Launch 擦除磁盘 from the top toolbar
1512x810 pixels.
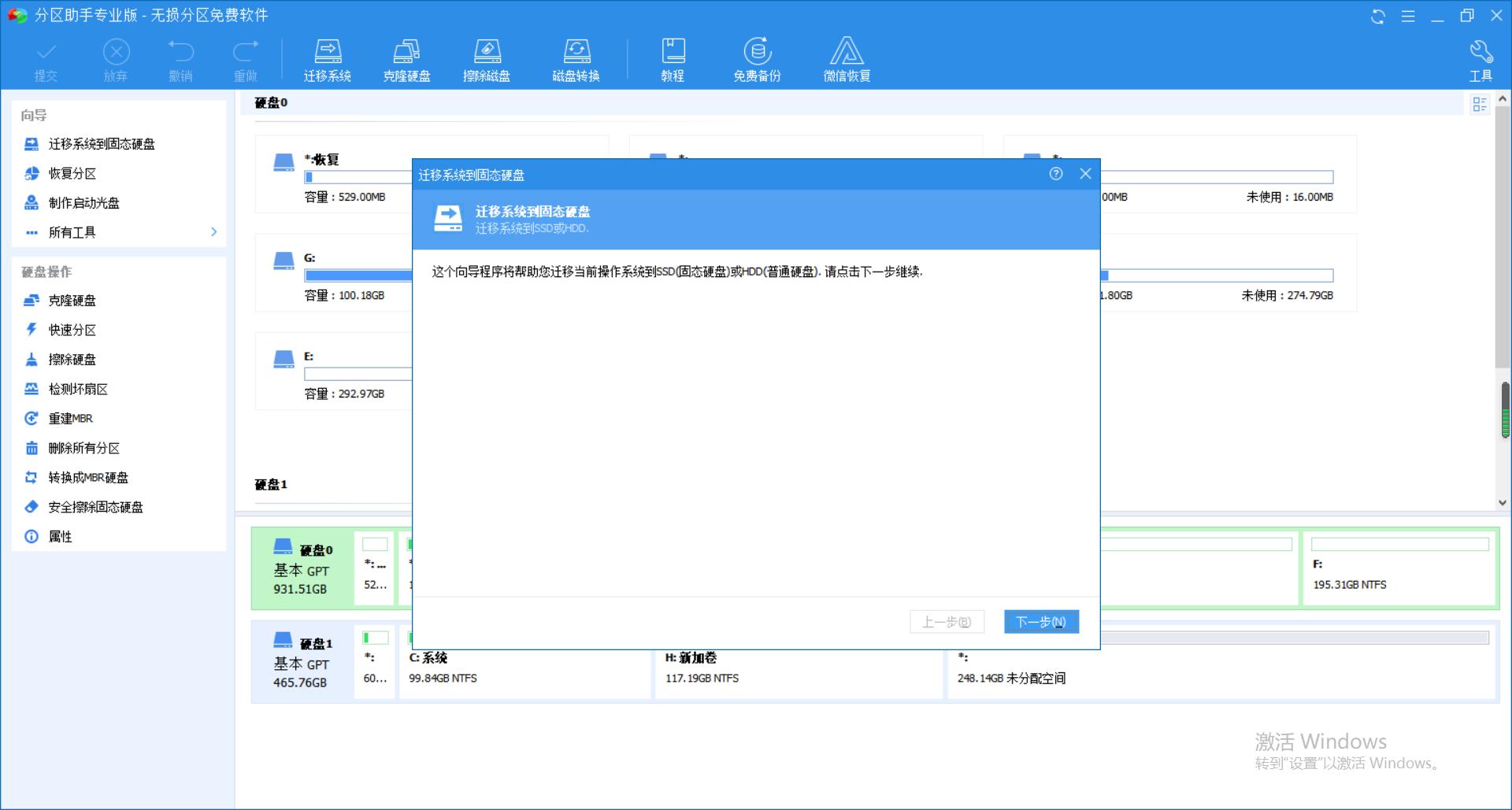[x=487, y=59]
